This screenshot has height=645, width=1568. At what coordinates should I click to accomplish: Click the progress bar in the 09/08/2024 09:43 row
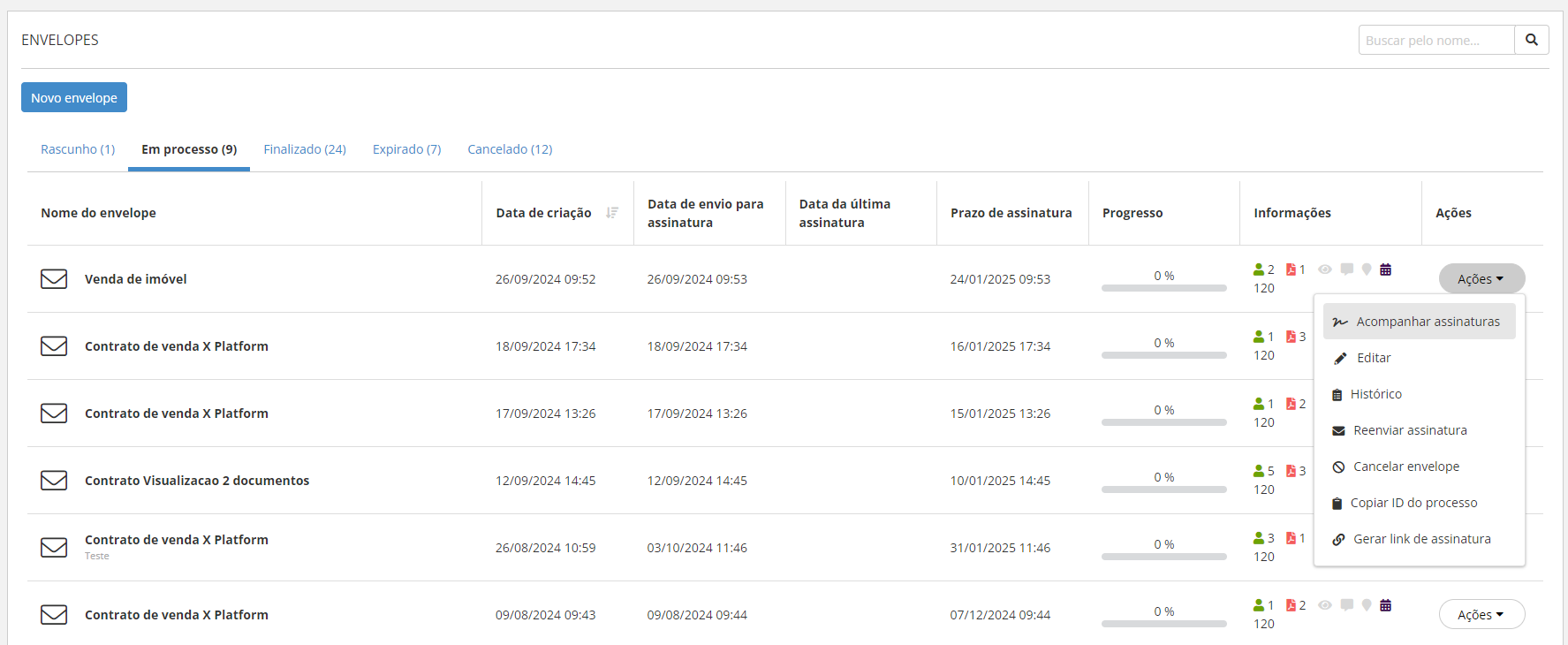1164,624
